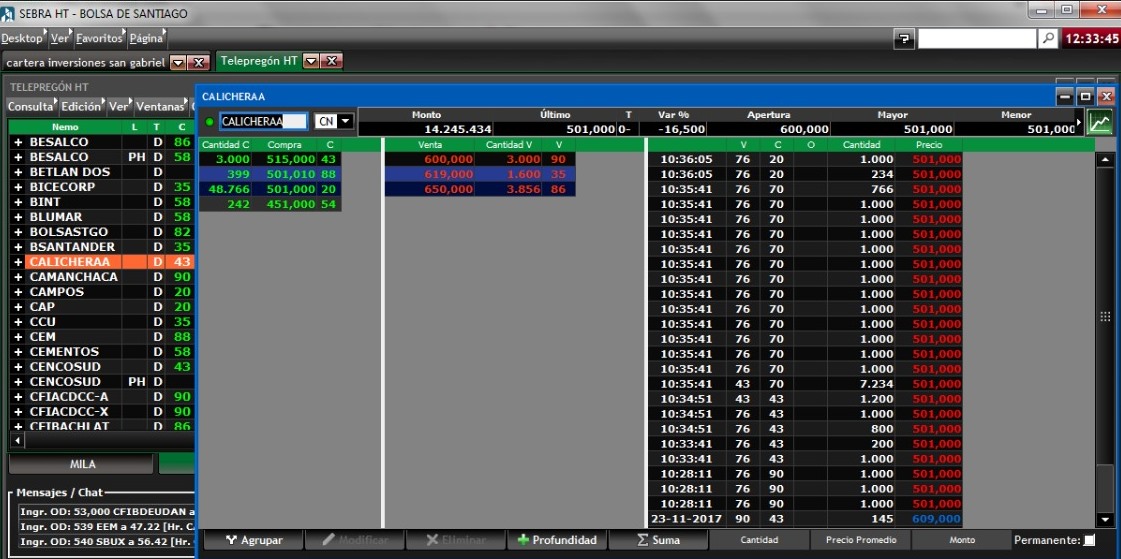Close the cartera inversiones san gabriel tab
1121x559 pixels.
click(199, 63)
